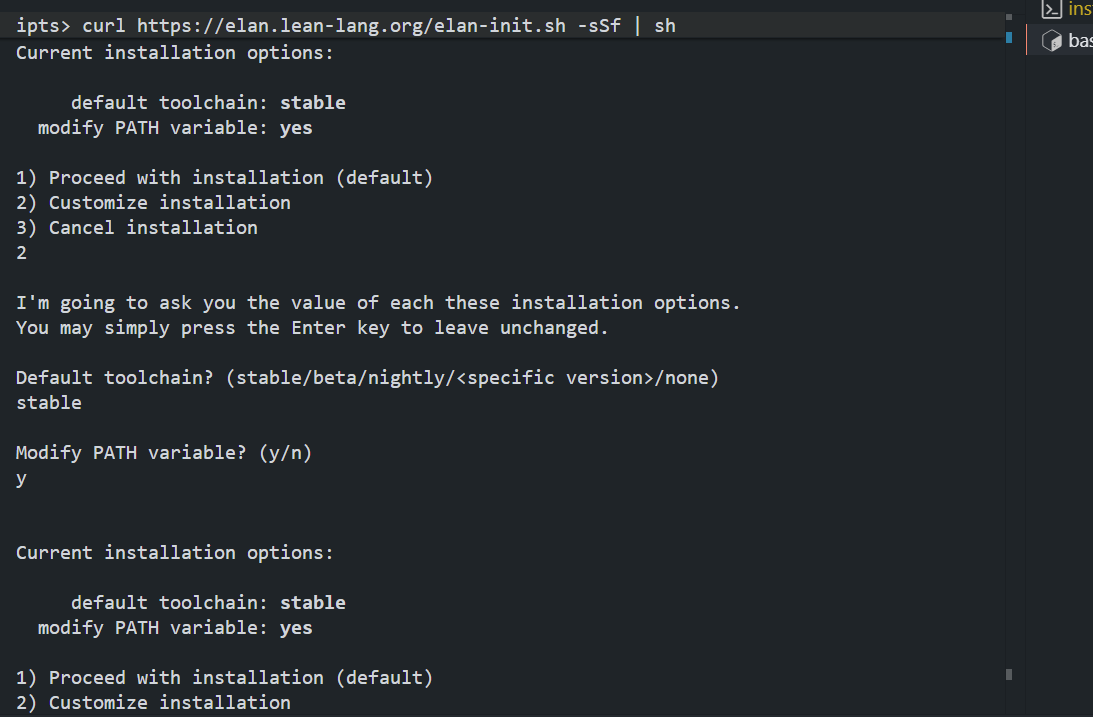This screenshot has width=1093, height=717.
Task: Click the "Modify PATH variable? (y/n)" prompt
Action: pos(164,453)
